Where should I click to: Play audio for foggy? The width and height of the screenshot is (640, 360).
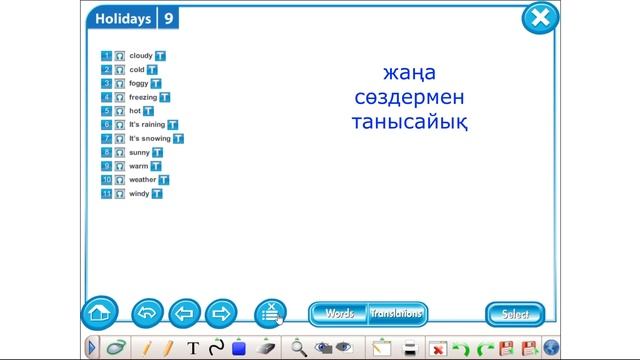click(119, 84)
